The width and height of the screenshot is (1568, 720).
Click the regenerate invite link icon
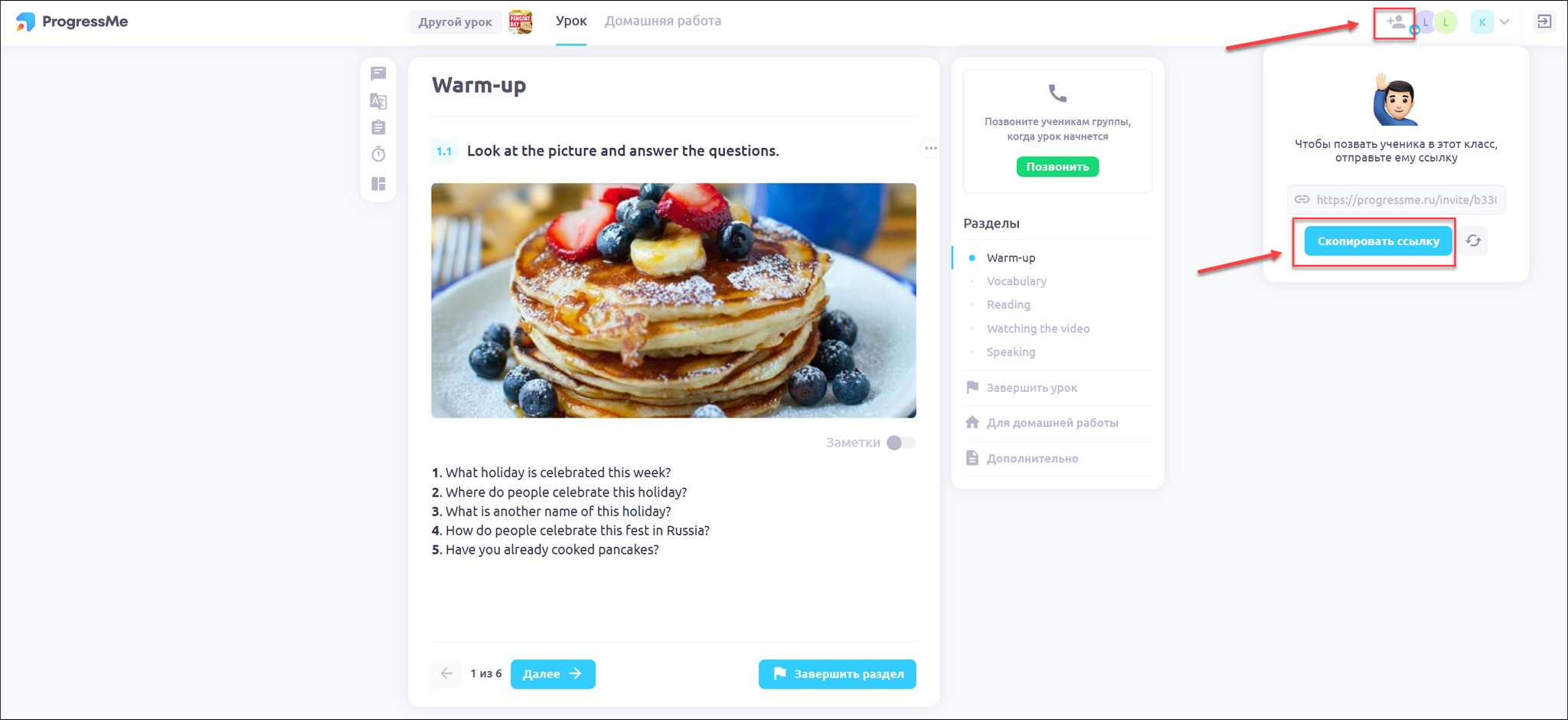[1473, 241]
